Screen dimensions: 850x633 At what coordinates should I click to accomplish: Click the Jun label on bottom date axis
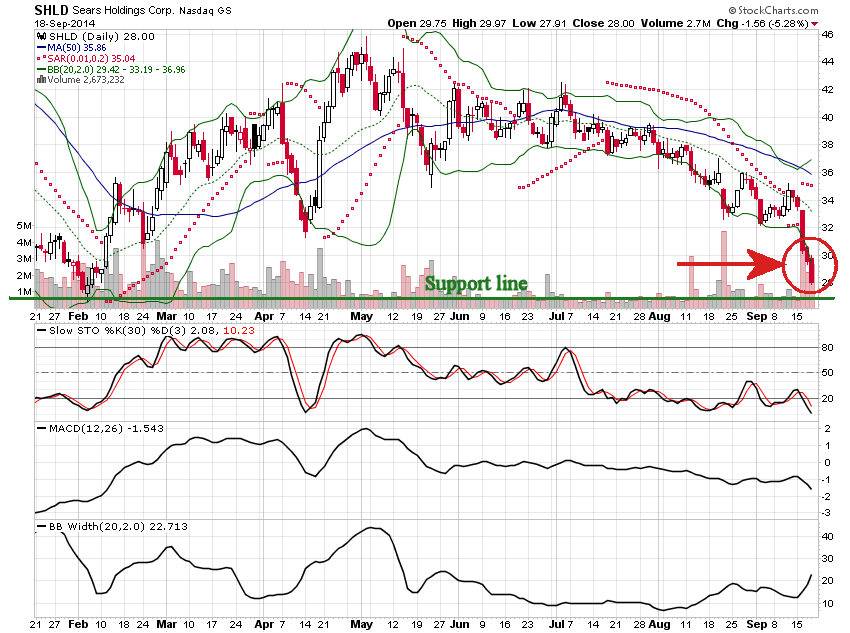pyautogui.click(x=459, y=624)
